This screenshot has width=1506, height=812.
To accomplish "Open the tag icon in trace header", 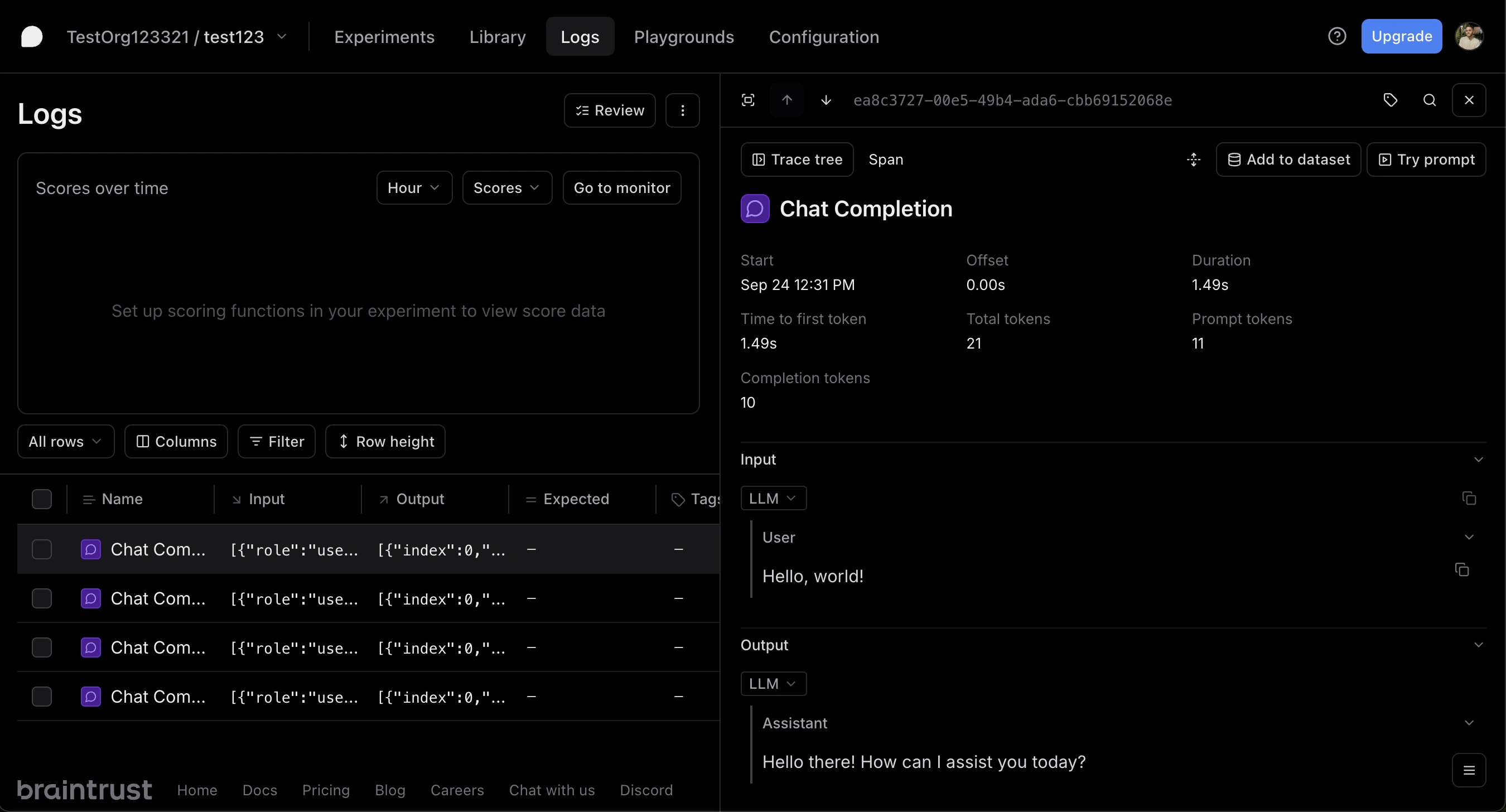I will [x=1390, y=100].
